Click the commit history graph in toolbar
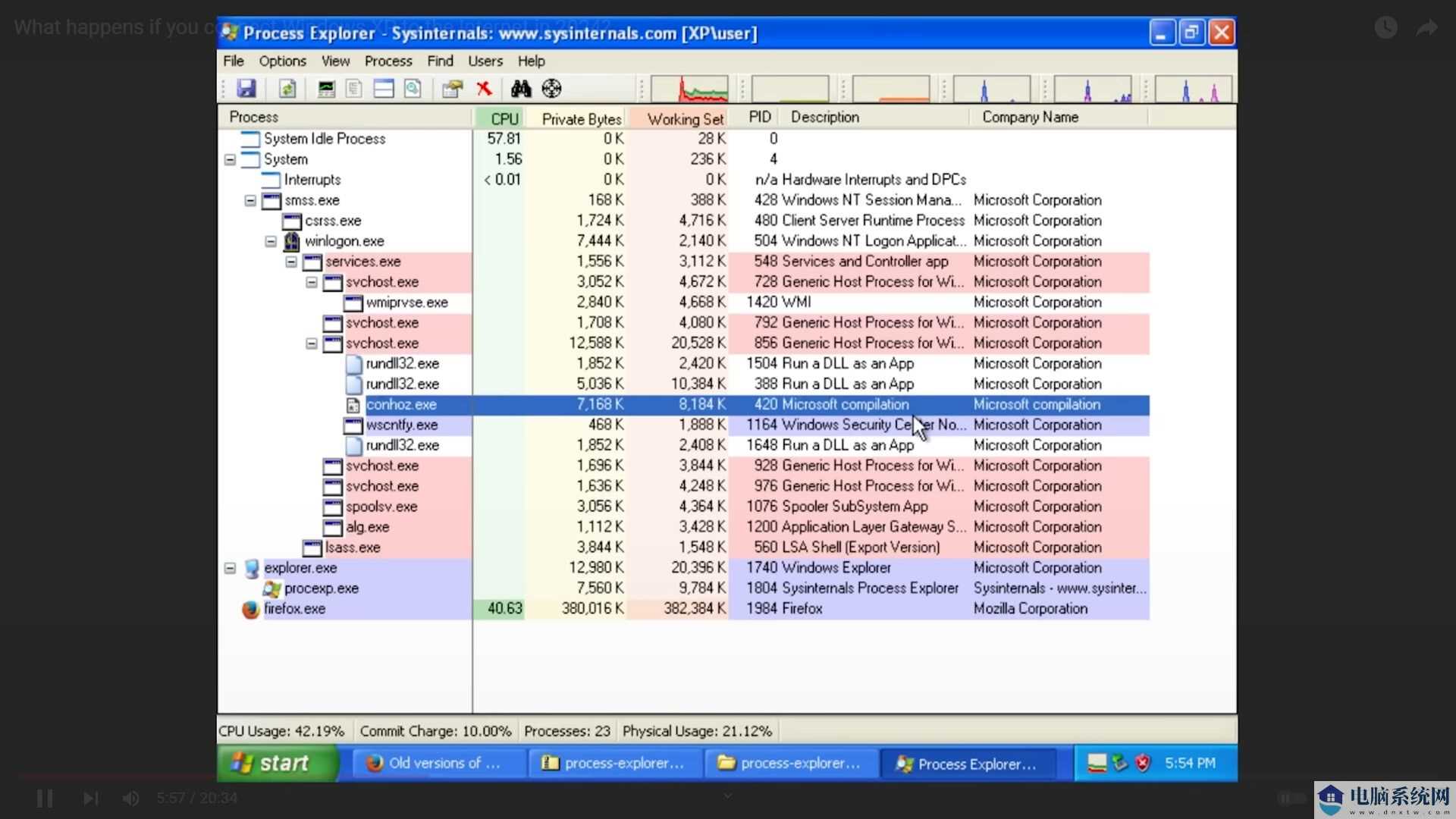1456x819 pixels. (790, 89)
